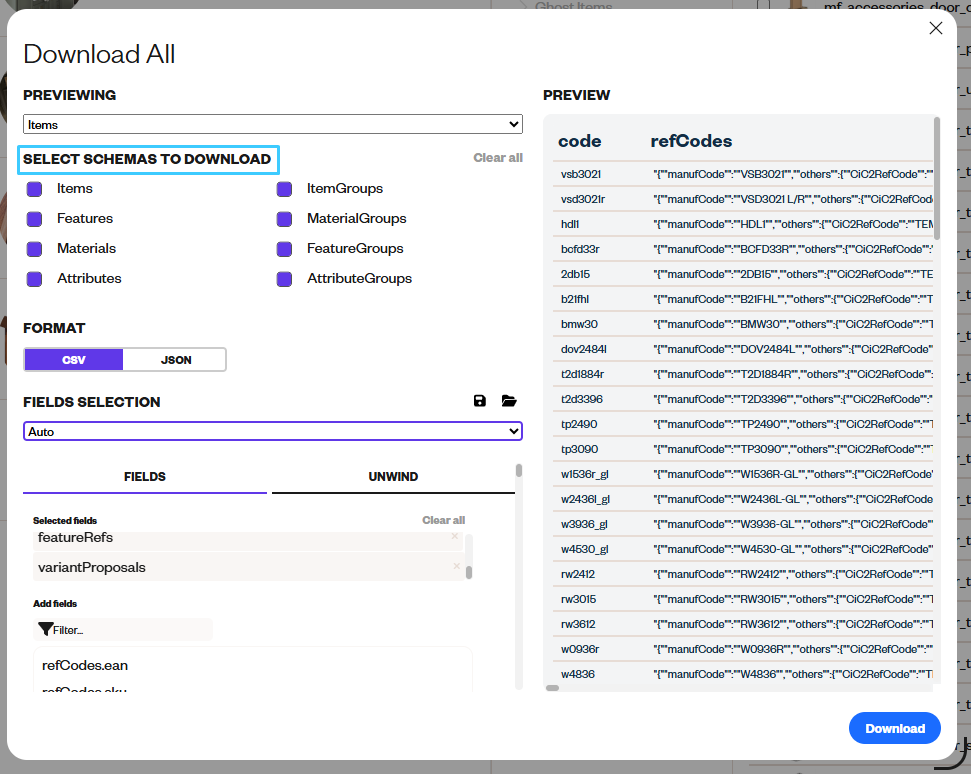
Task: Select the bmw30 code cell
Action: (579, 324)
